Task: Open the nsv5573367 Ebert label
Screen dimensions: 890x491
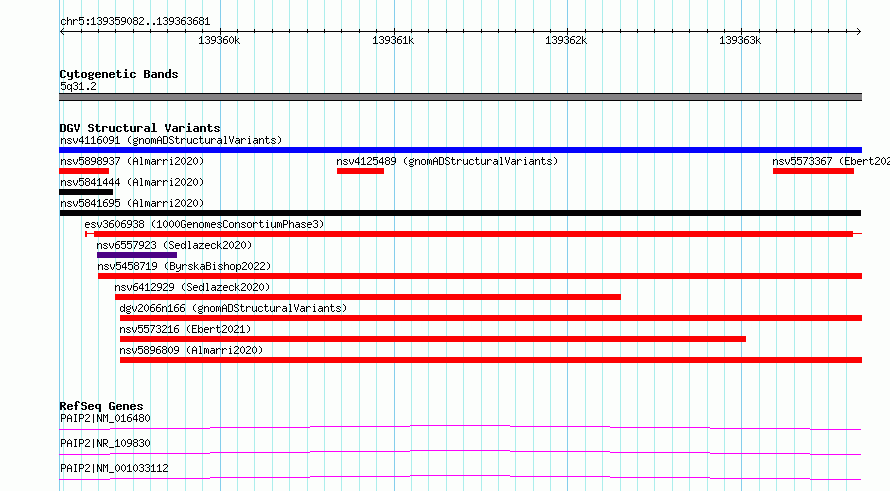Action: tap(831, 161)
